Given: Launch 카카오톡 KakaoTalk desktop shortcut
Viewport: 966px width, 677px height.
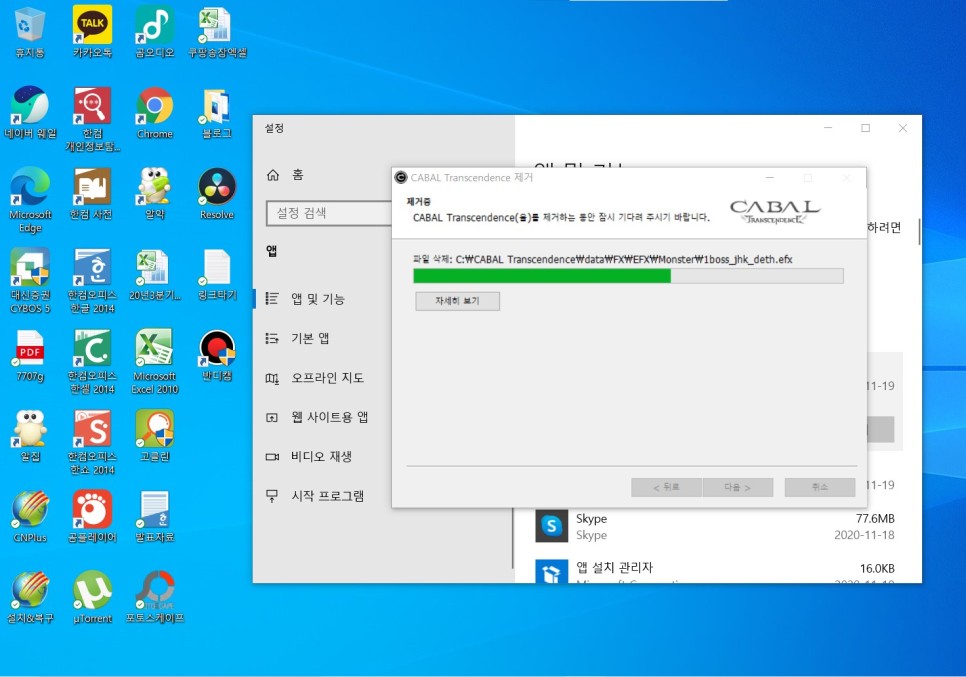Looking at the screenshot, I should pos(92,32).
